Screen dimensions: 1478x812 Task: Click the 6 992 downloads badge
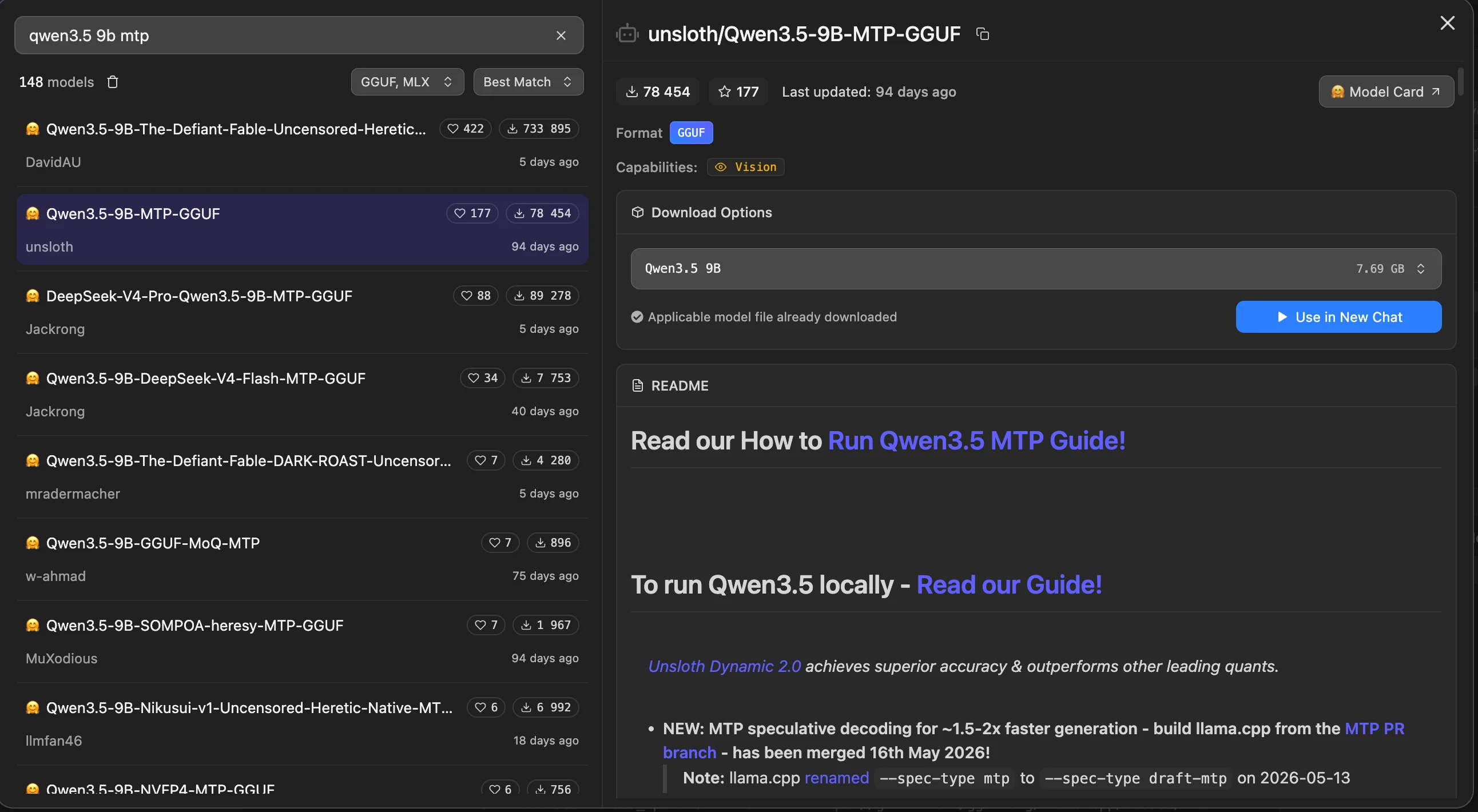pos(546,707)
